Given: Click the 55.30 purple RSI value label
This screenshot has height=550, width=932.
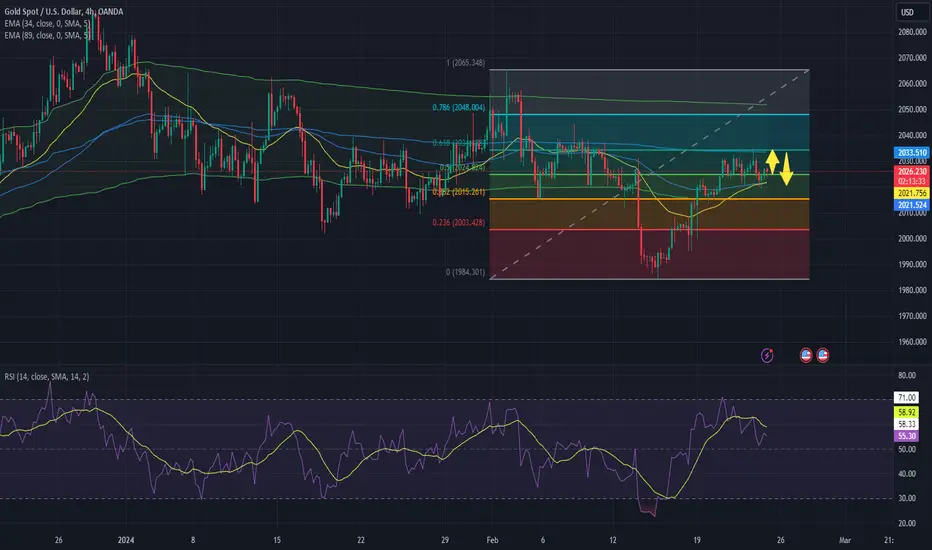Looking at the screenshot, I should [x=906, y=436].
